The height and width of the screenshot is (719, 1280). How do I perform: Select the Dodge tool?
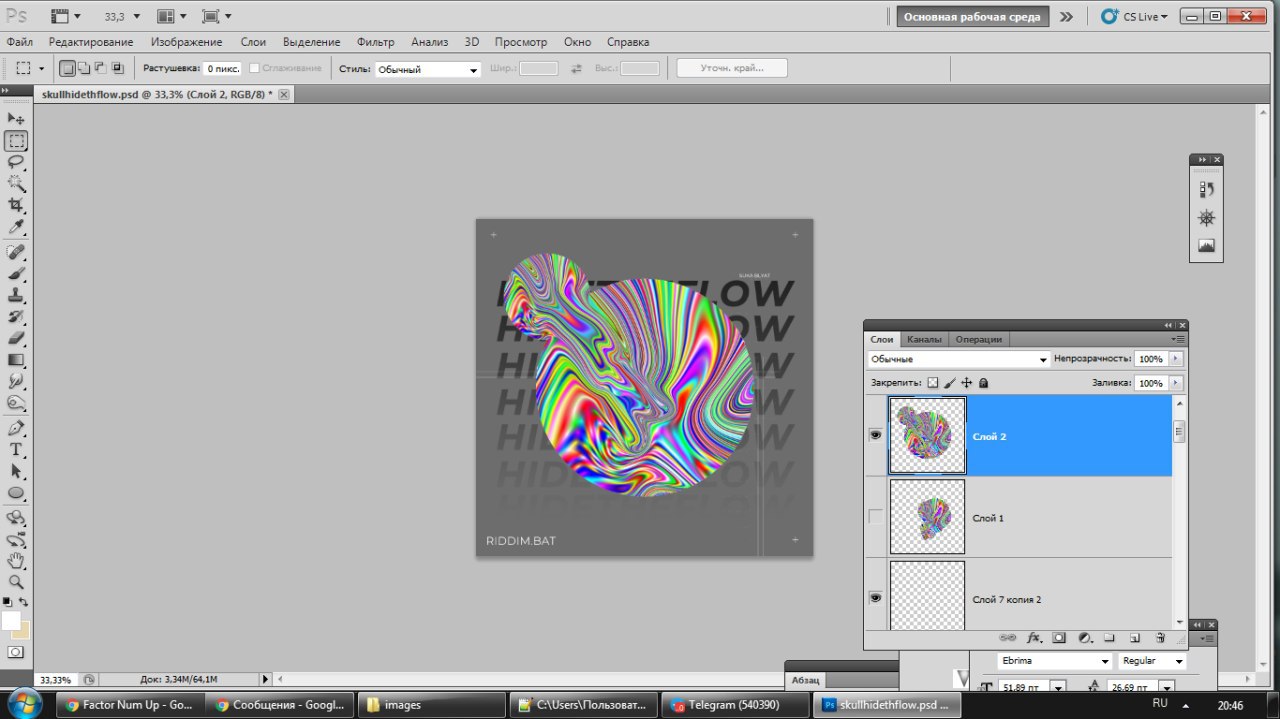16,403
